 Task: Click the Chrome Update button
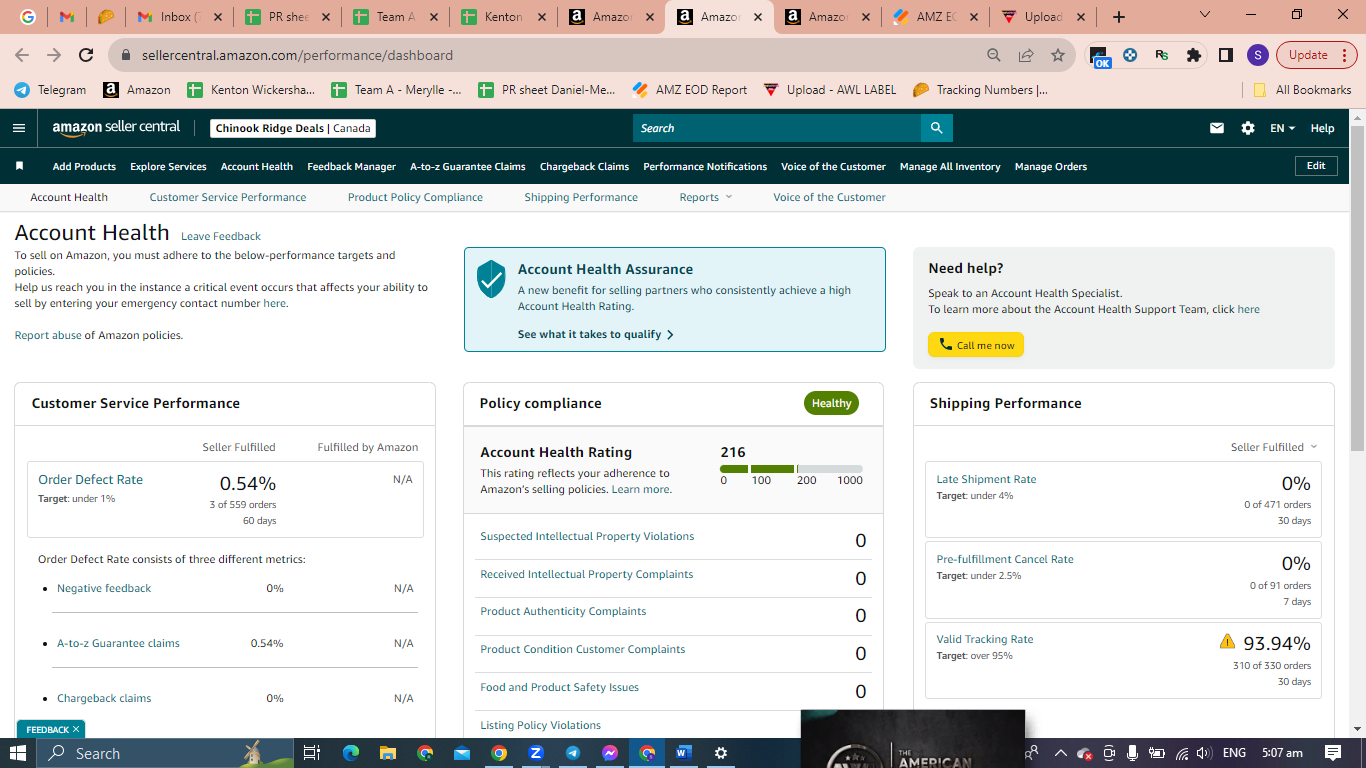coord(1308,55)
